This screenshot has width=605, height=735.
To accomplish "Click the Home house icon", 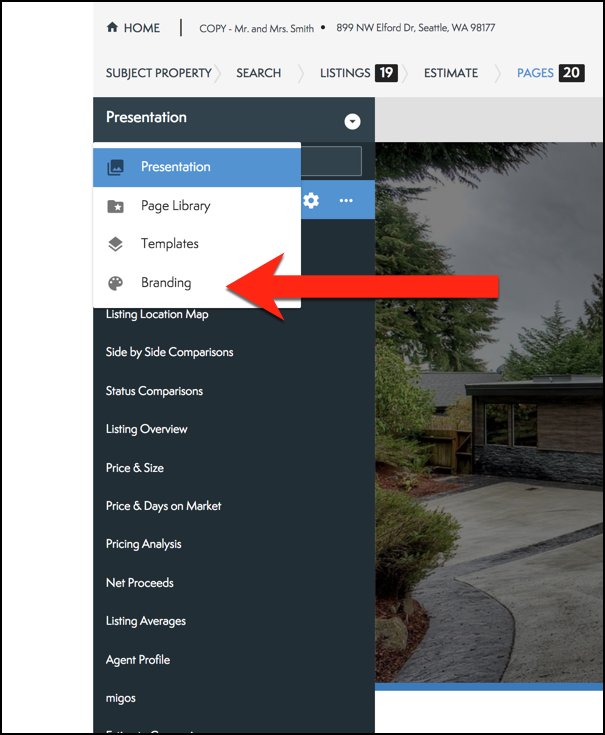I will (112, 27).
